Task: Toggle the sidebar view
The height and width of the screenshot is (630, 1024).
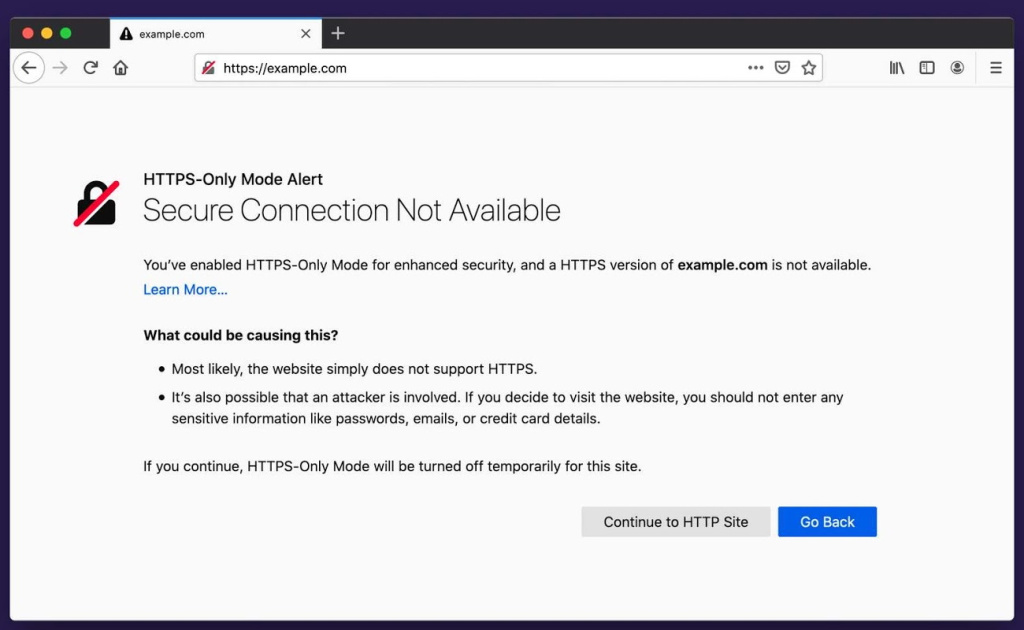Action: click(x=927, y=67)
